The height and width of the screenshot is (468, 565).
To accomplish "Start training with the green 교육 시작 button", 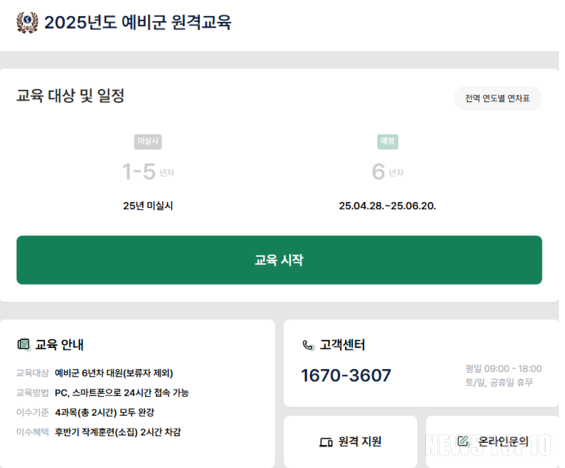I will click(279, 260).
